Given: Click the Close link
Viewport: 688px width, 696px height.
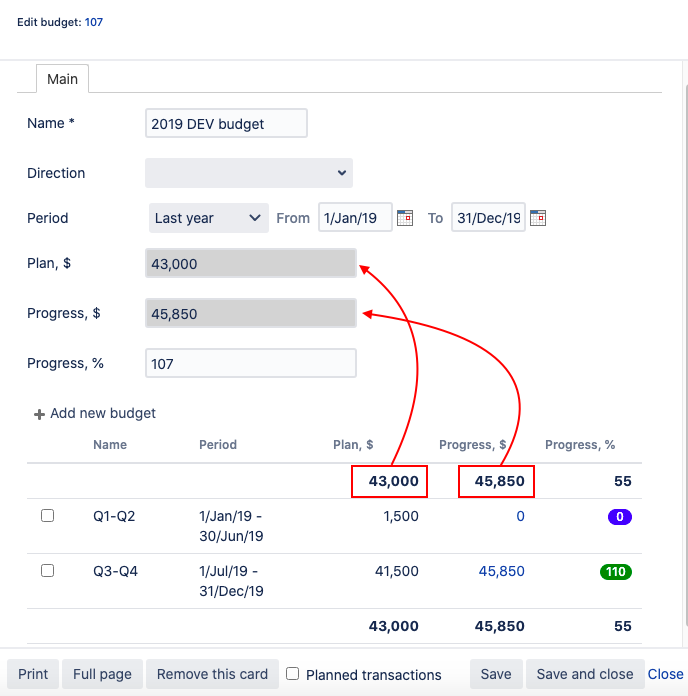Looking at the screenshot, I should tap(666, 674).
